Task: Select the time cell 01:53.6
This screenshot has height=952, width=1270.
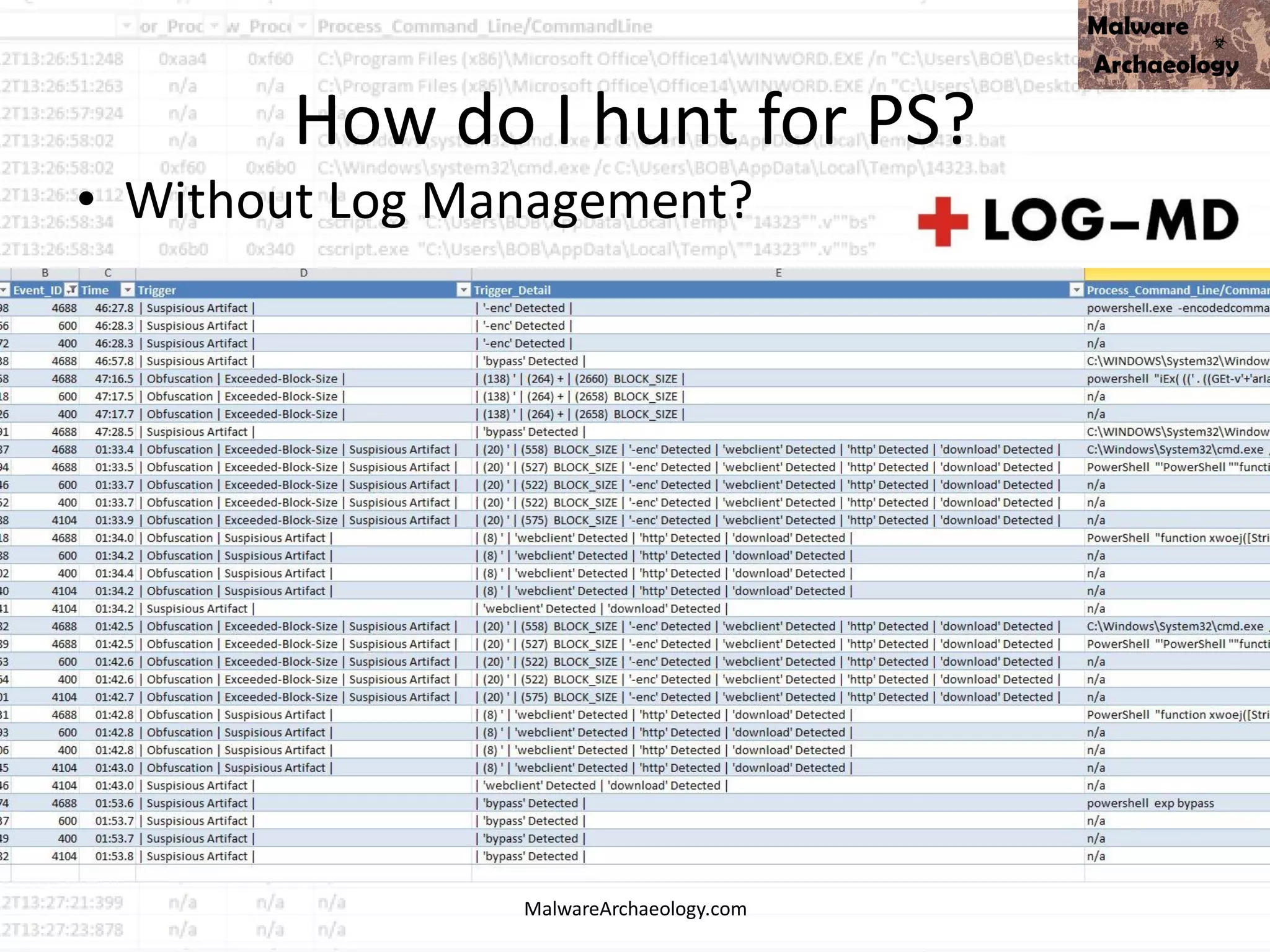Action: (107, 803)
